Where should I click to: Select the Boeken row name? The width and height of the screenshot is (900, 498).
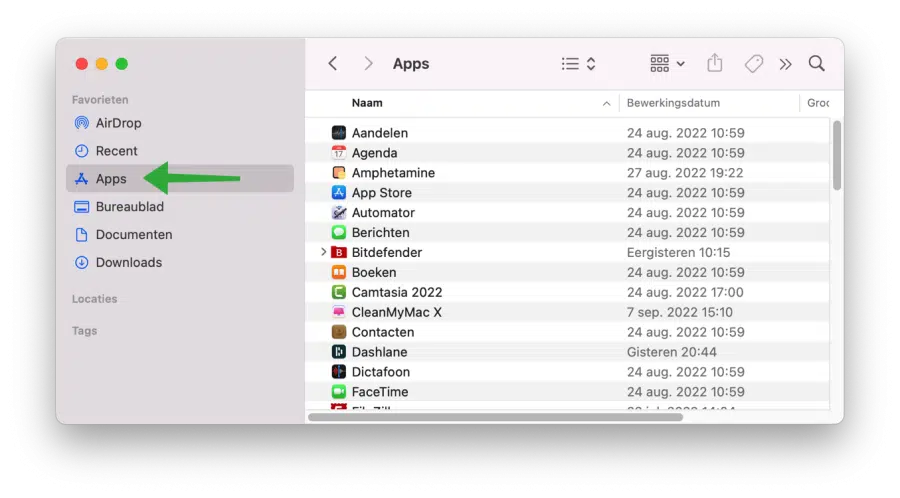374,272
